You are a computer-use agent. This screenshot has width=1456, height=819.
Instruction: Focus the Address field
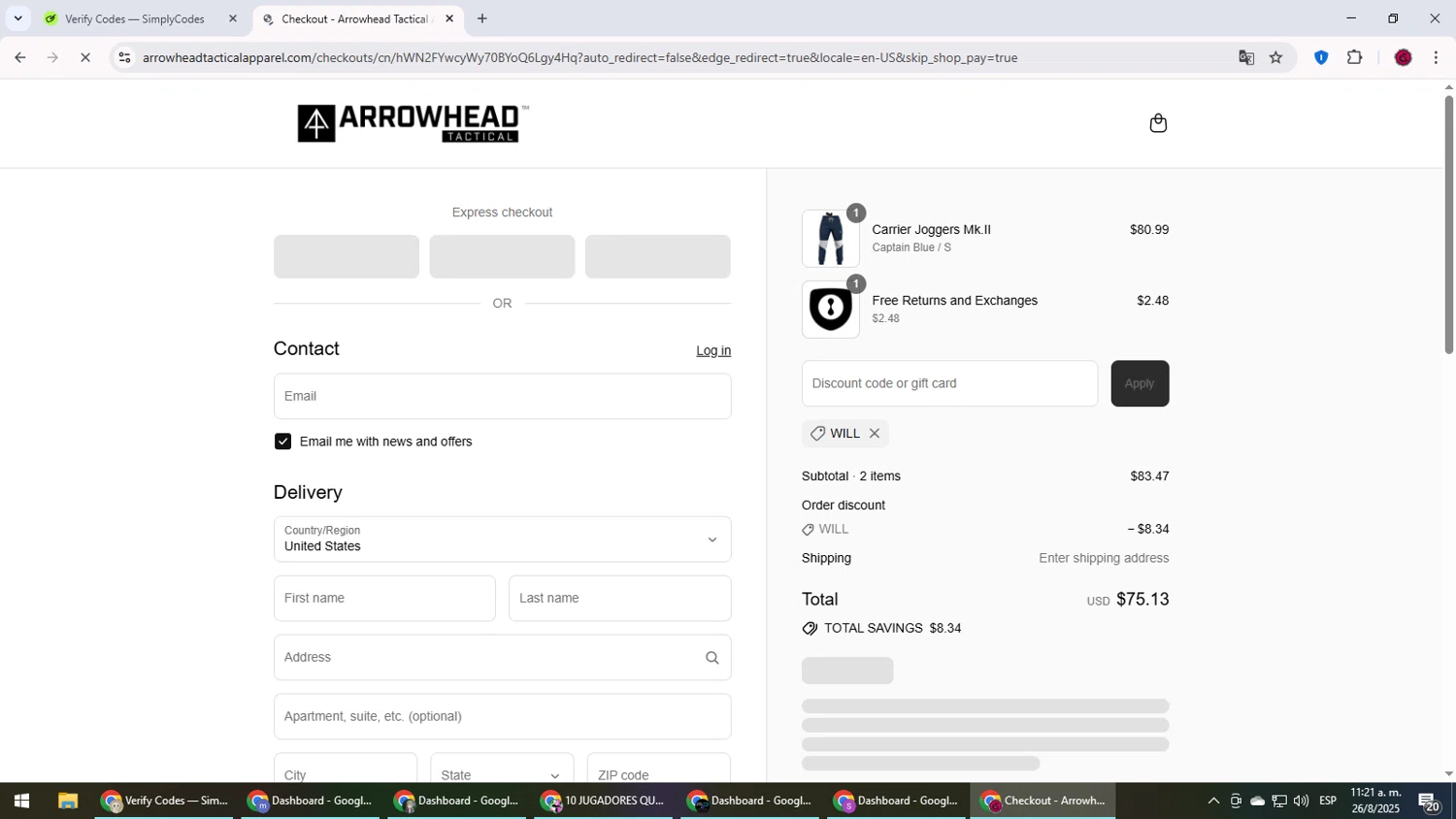click(x=502, y=658)
